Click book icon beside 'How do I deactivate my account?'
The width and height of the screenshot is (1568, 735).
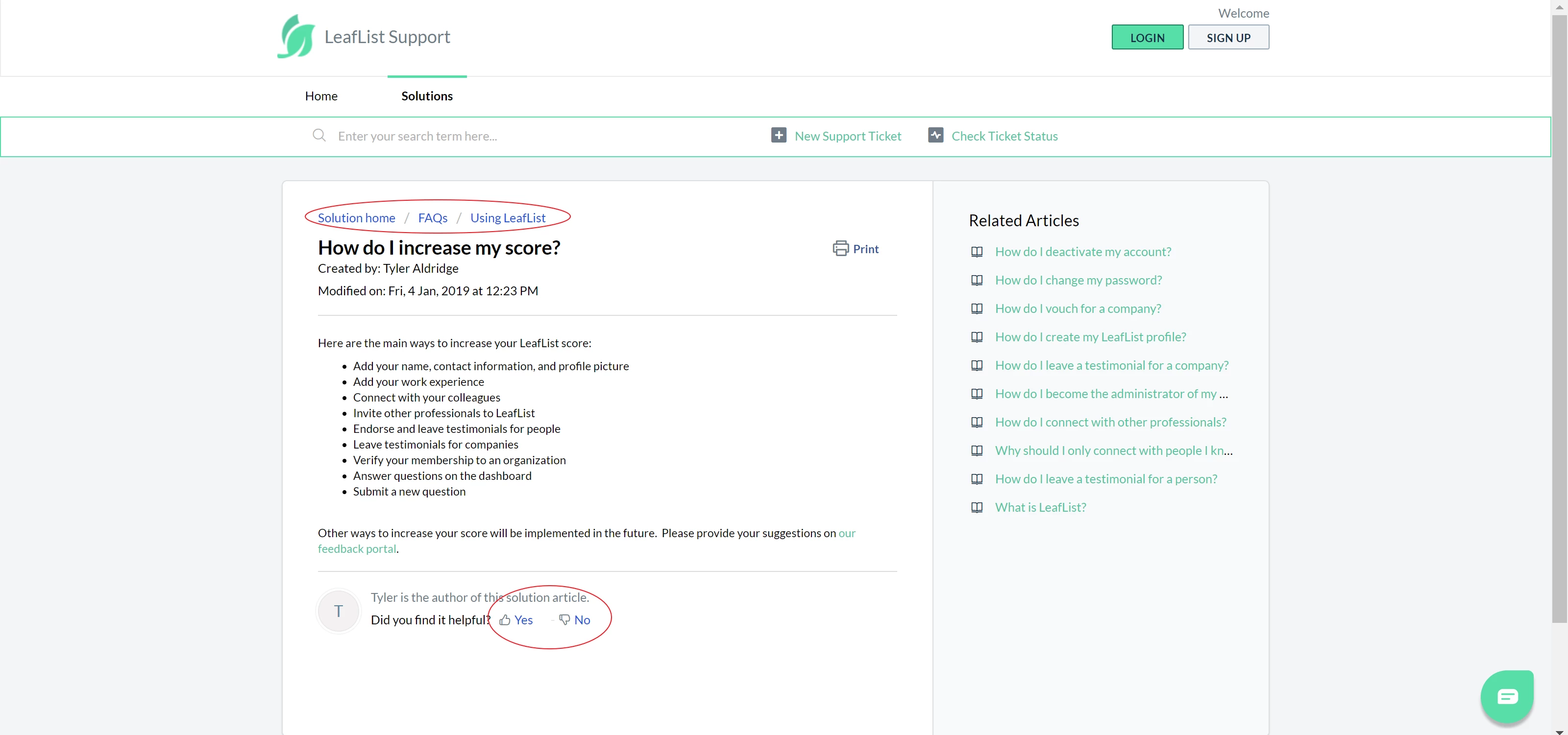977,252
